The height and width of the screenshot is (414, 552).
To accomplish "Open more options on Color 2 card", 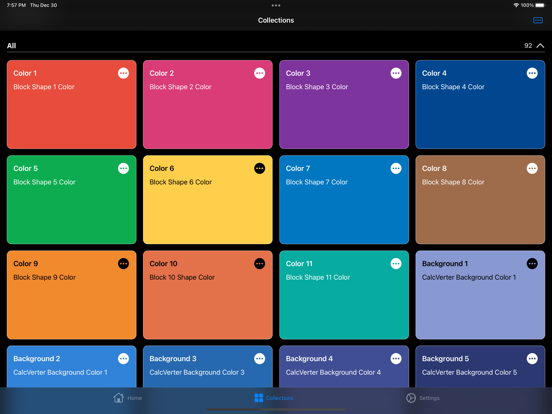I will pos(259,73).
